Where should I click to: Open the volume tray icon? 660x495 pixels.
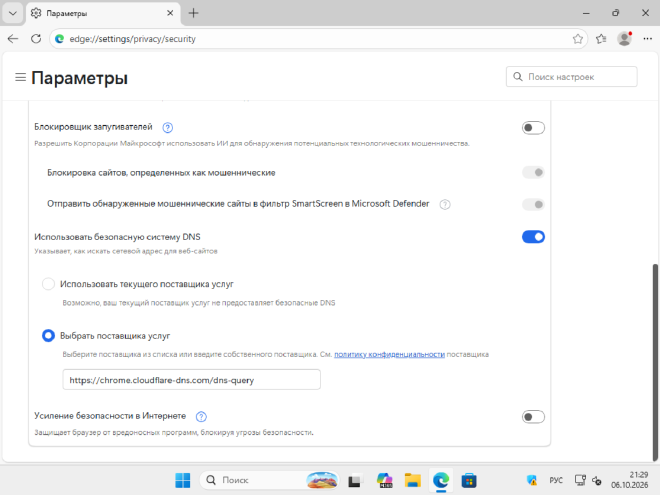(597, 480)
